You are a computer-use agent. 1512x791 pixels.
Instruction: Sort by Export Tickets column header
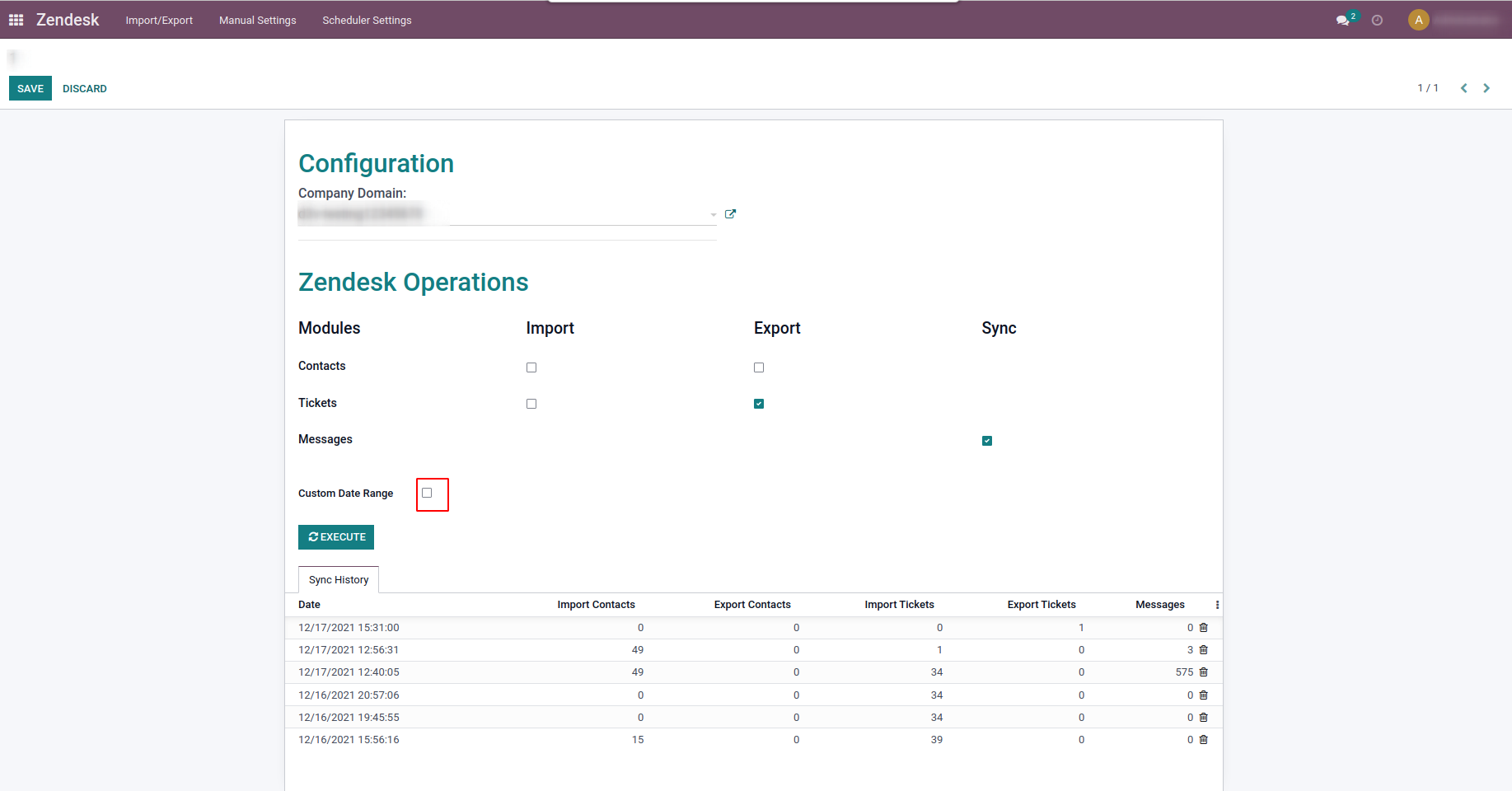point(1042,605)
